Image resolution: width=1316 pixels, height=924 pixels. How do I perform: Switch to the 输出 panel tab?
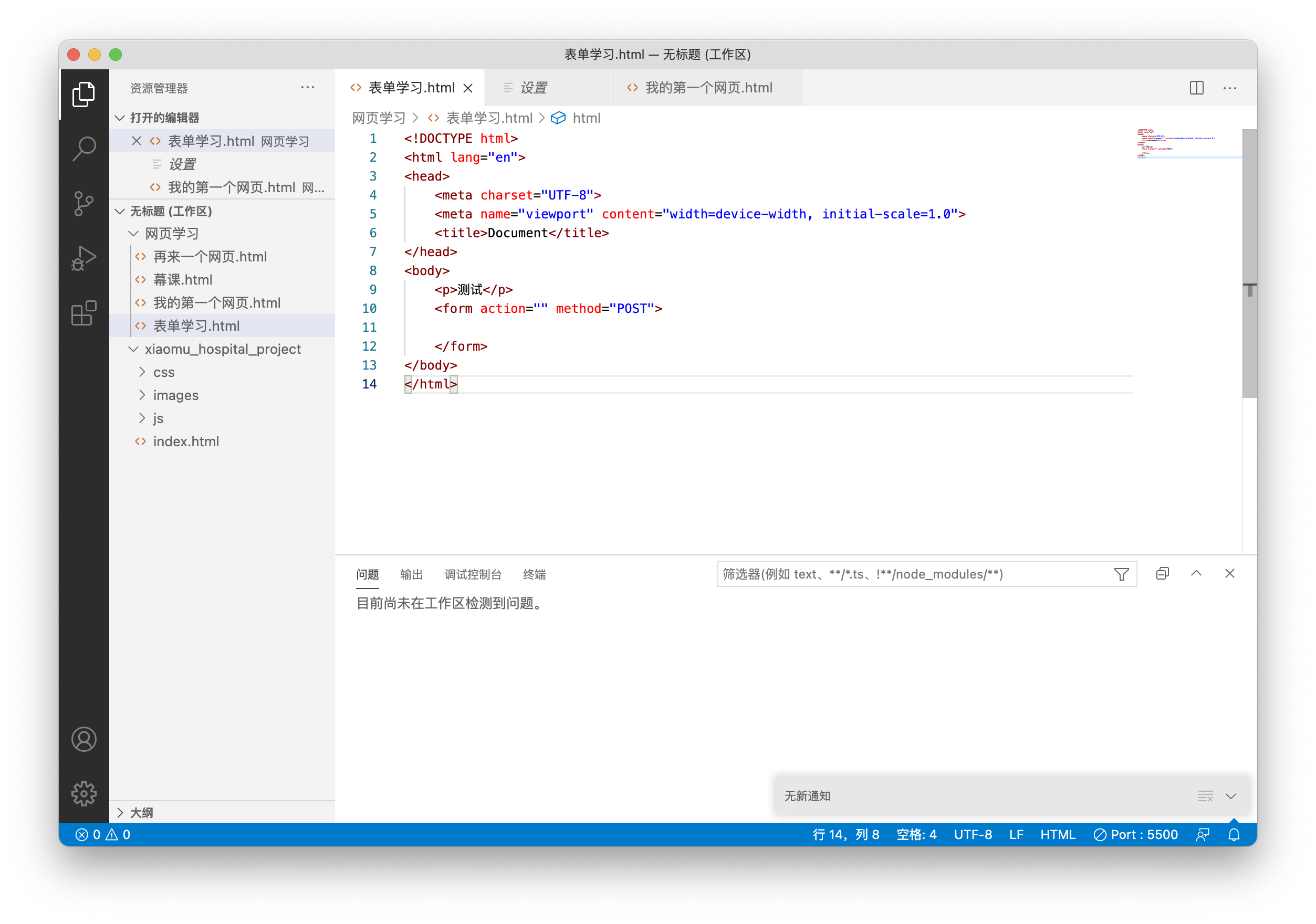point(411,574)
